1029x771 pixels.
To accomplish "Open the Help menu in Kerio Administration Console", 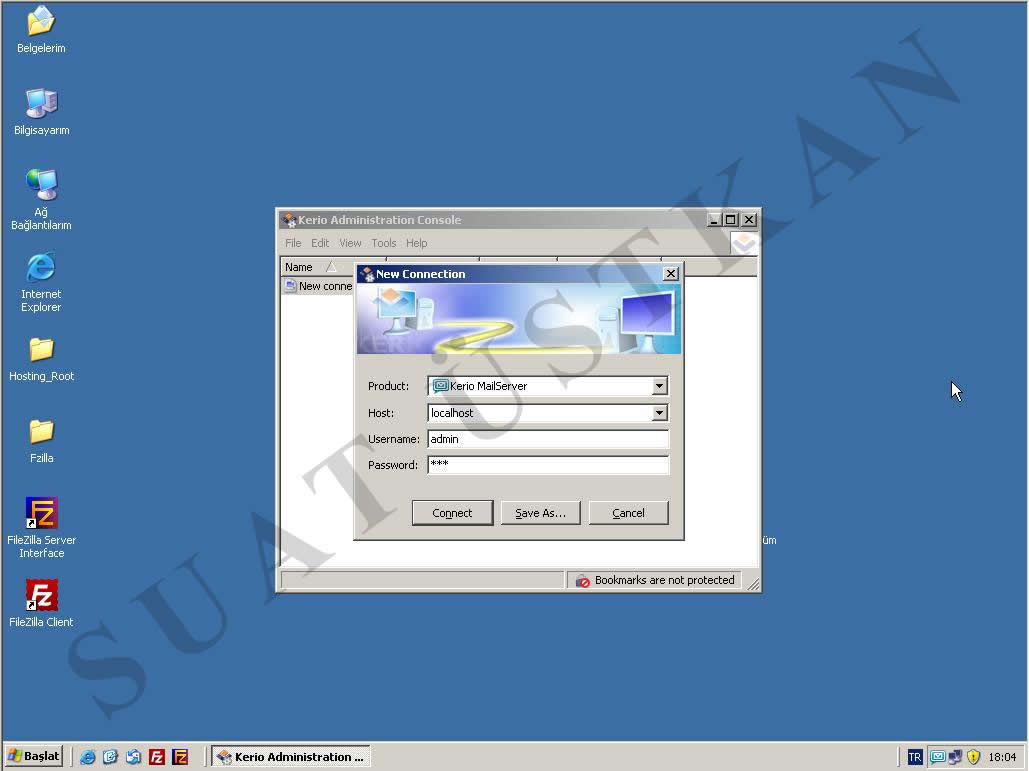I will coord(416,243).
